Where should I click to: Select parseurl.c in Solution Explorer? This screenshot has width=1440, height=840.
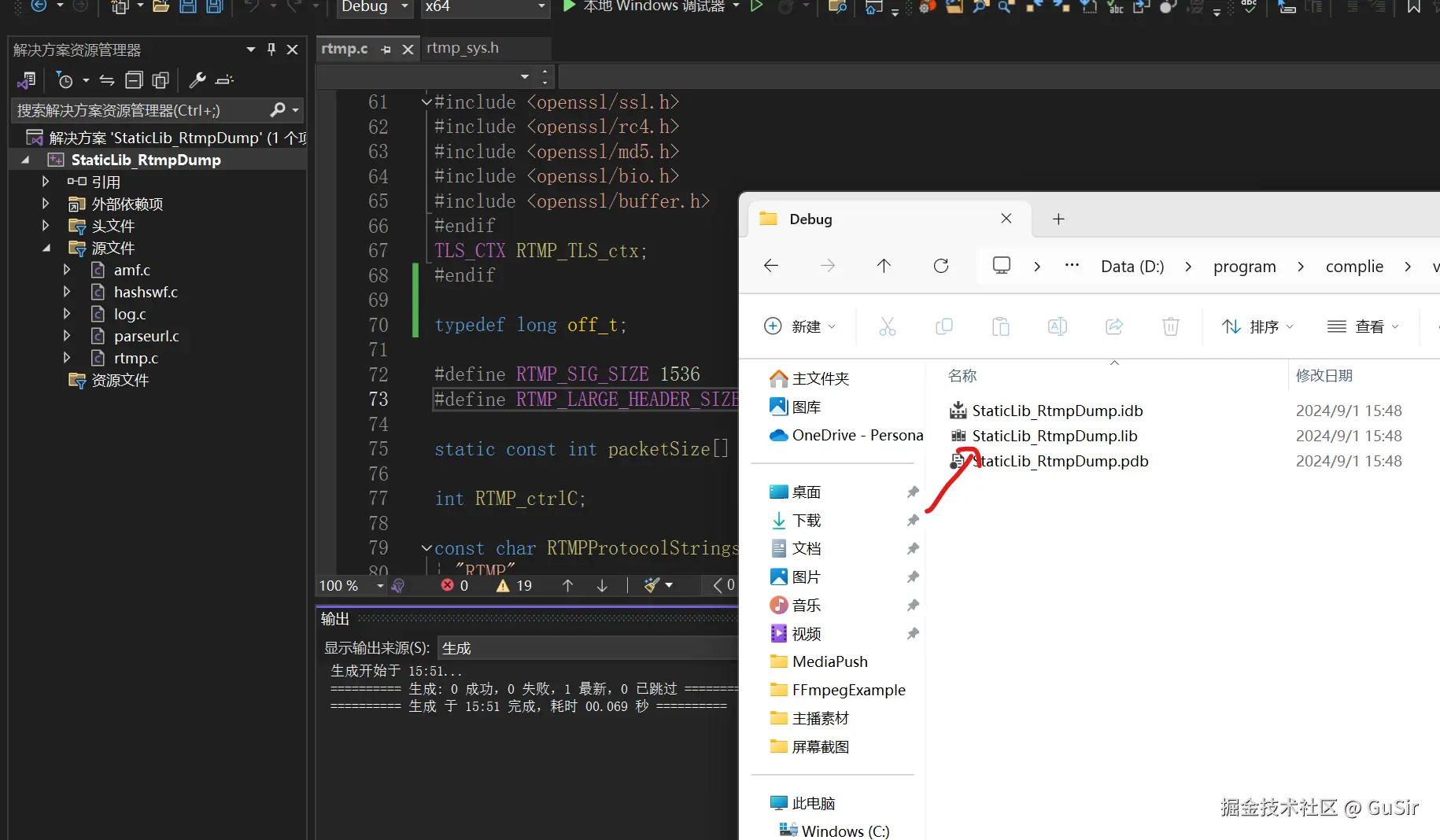tap(146, 336)
